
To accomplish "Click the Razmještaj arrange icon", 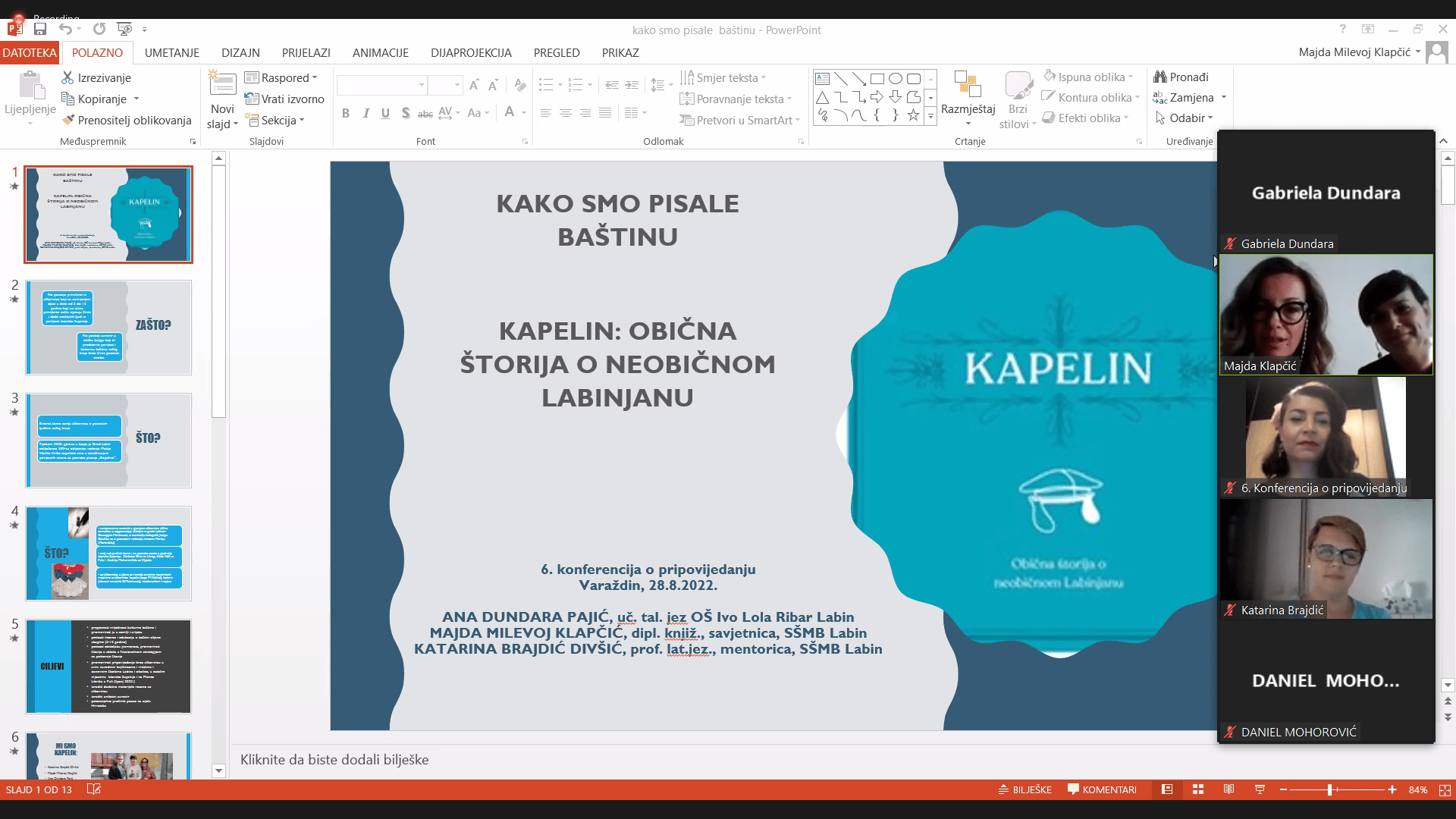I will [x=968, y=85].
